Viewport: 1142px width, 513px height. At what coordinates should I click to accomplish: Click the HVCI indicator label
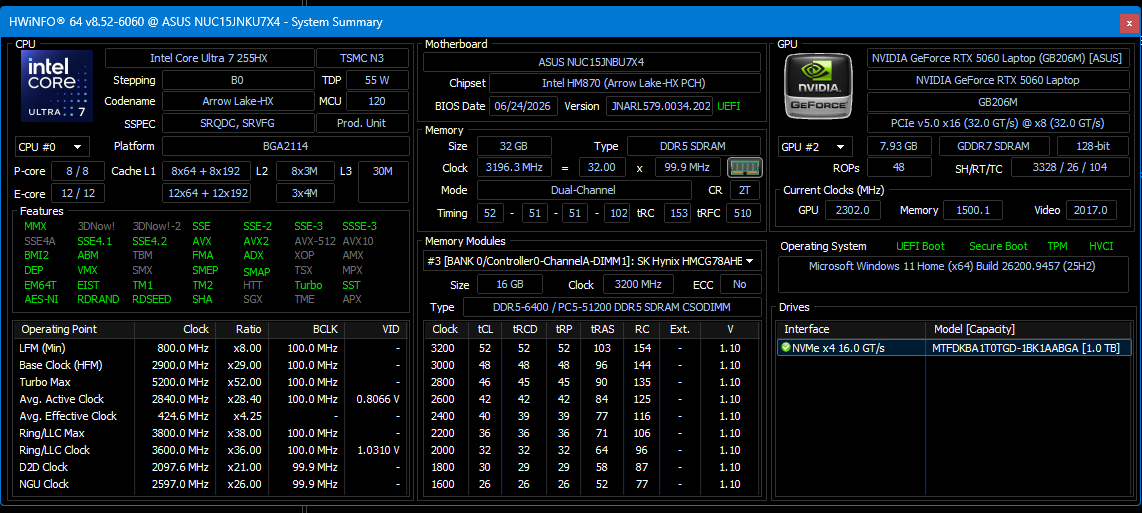(1100, 246)
